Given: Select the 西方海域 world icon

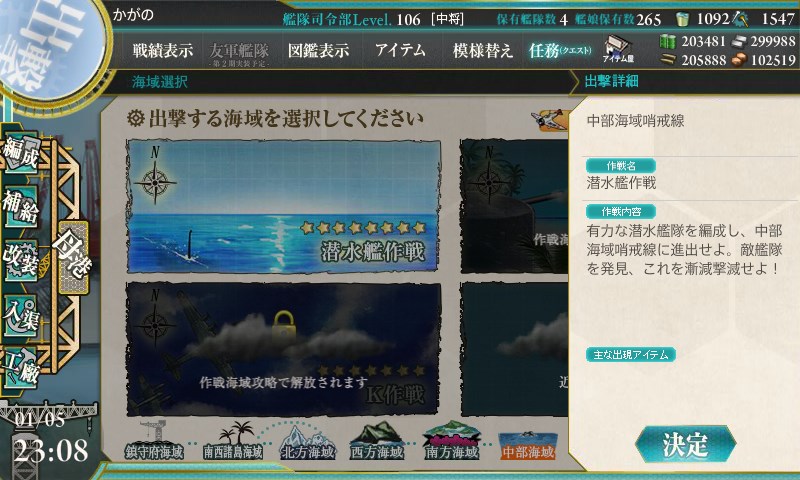Looking at the screenshot, I should click(377, 442).
